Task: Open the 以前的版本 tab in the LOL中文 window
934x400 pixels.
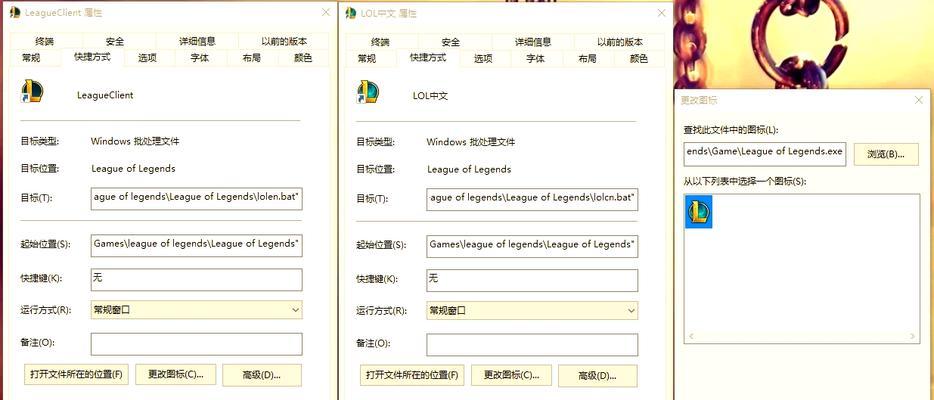Action: click(620, 42)
